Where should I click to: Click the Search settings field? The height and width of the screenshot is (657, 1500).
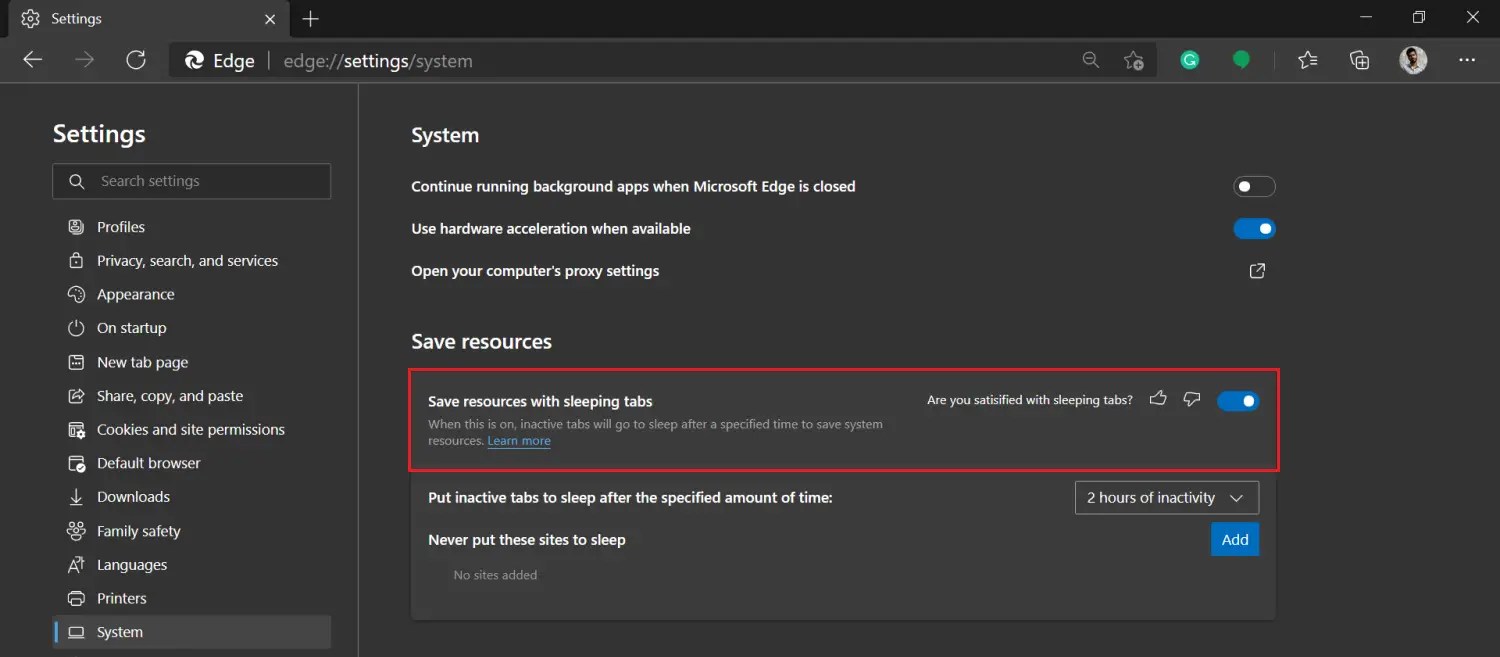point(191,181)
